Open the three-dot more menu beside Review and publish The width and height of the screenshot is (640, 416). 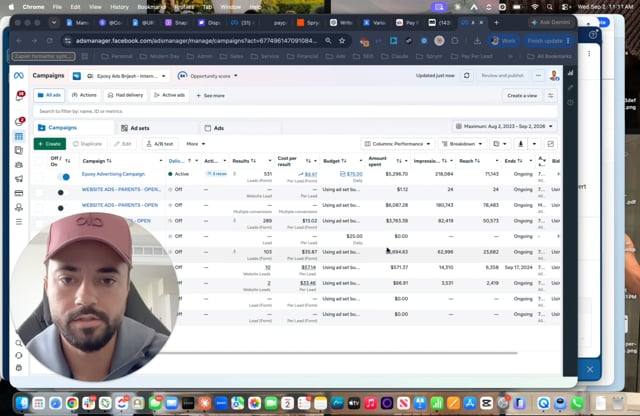coord(538,76)
